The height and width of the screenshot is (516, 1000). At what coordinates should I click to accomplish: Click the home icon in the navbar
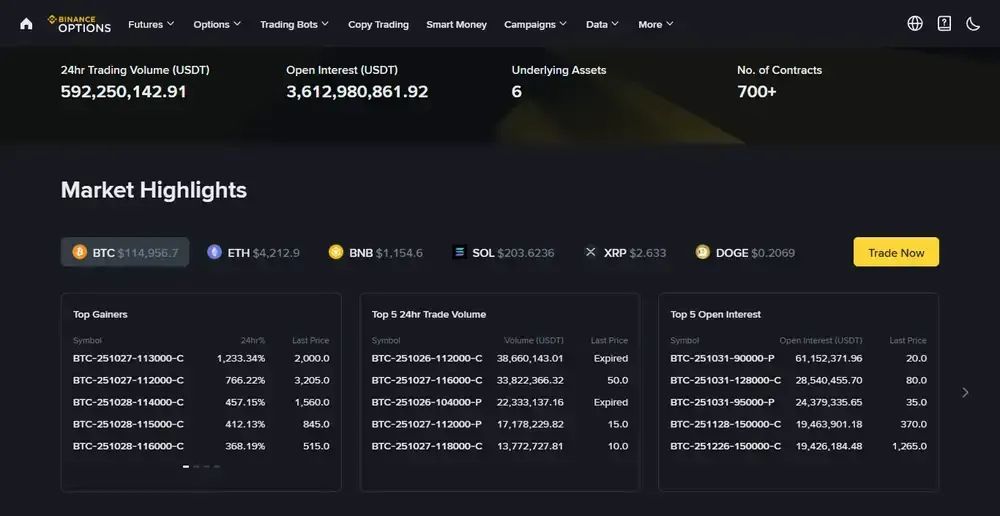pyautogui.click(x=26, y=24)
